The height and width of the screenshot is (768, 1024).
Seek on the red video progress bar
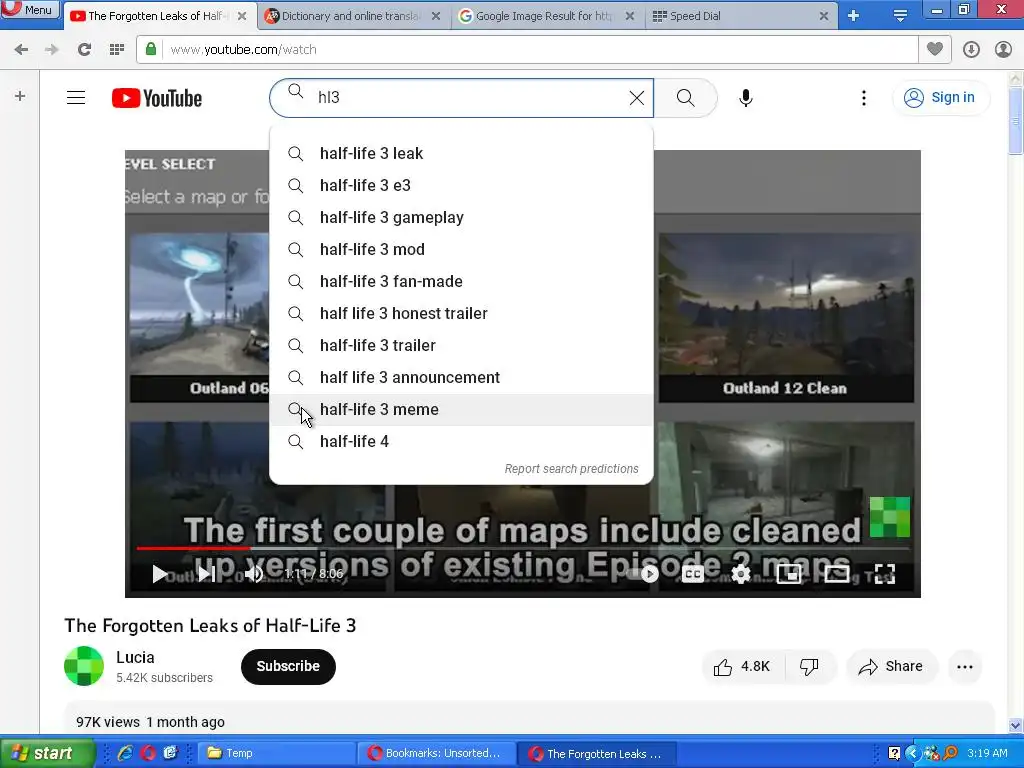pos(522,548)
